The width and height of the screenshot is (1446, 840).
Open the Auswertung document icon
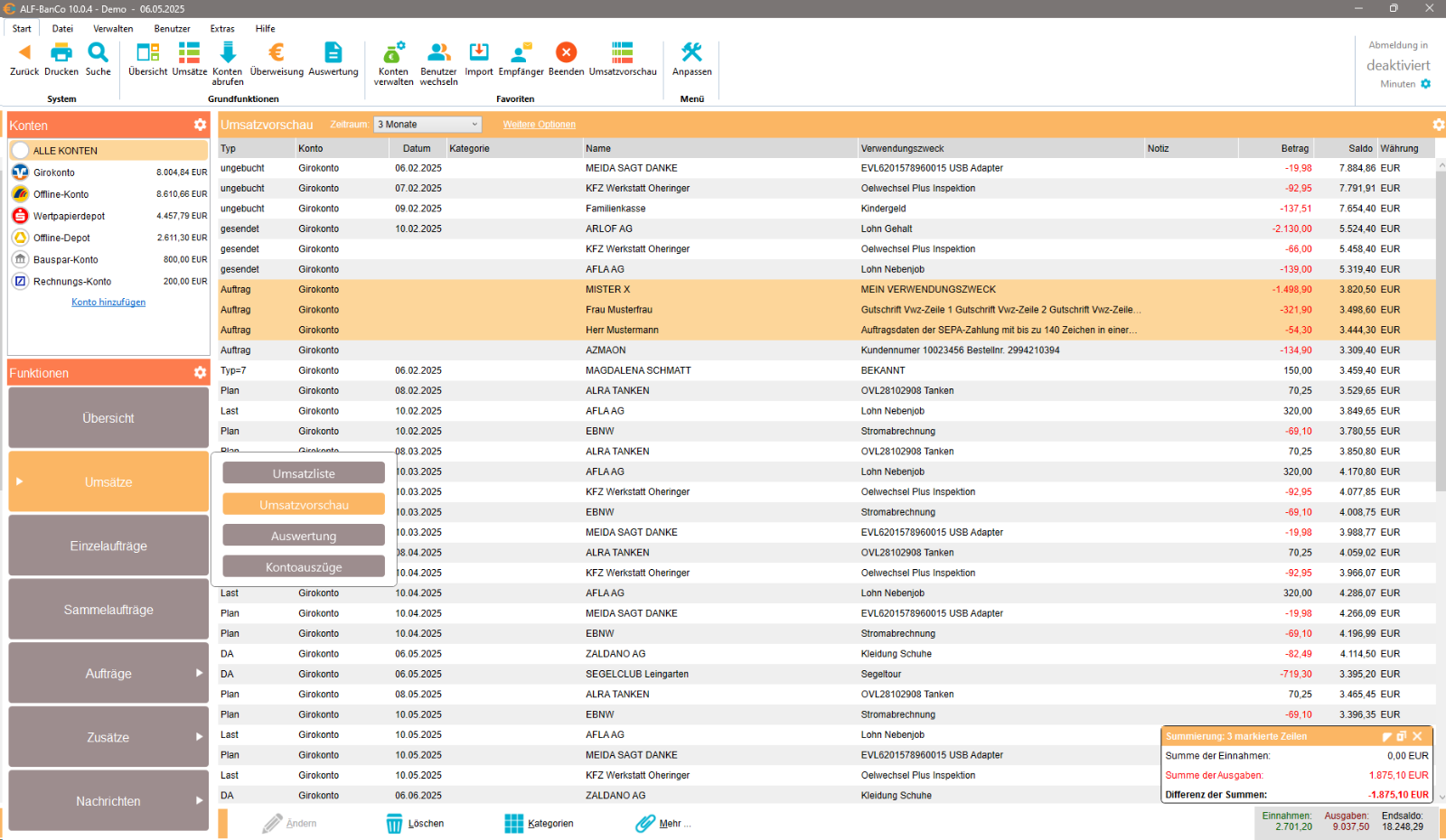(333, 52)
